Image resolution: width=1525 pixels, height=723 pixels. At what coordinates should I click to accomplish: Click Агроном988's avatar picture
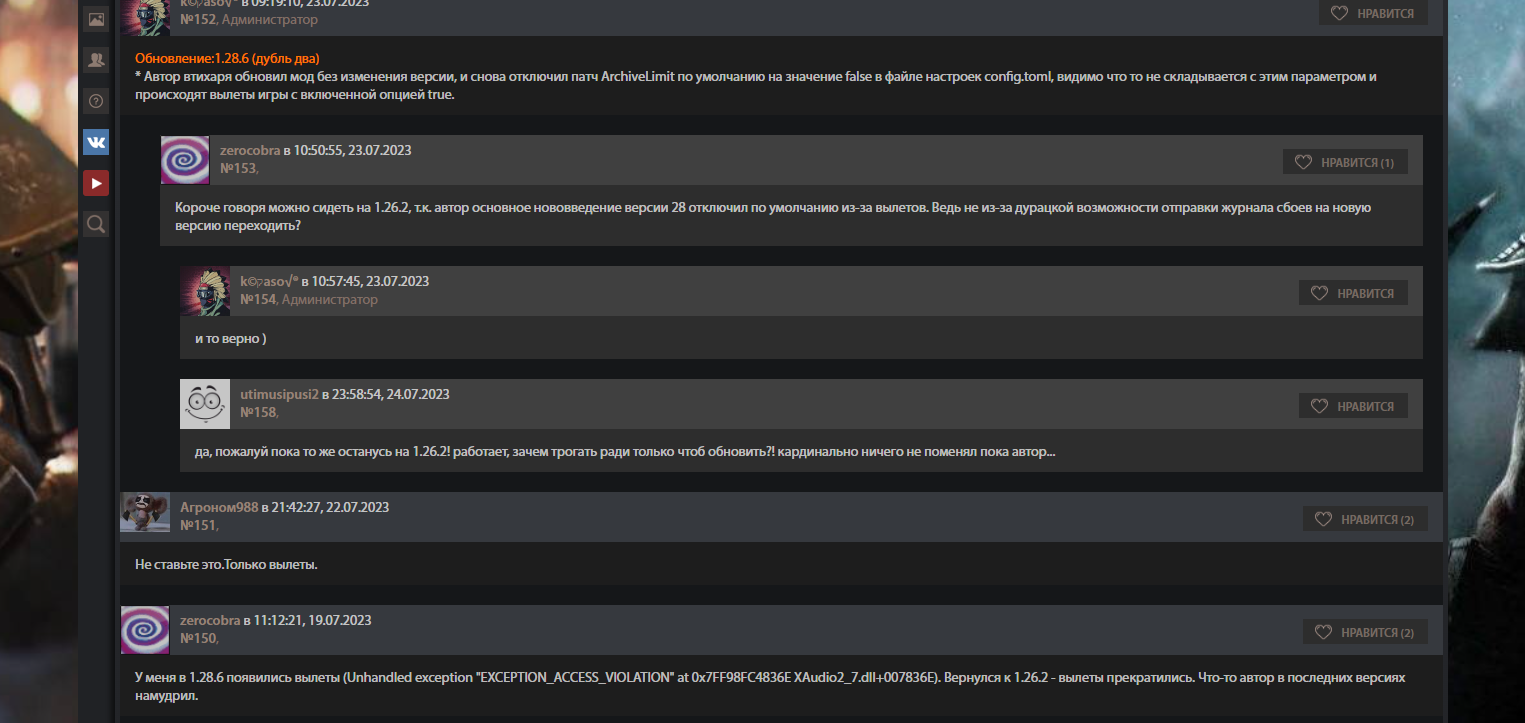pyautogui.click(x=145, y=512)
